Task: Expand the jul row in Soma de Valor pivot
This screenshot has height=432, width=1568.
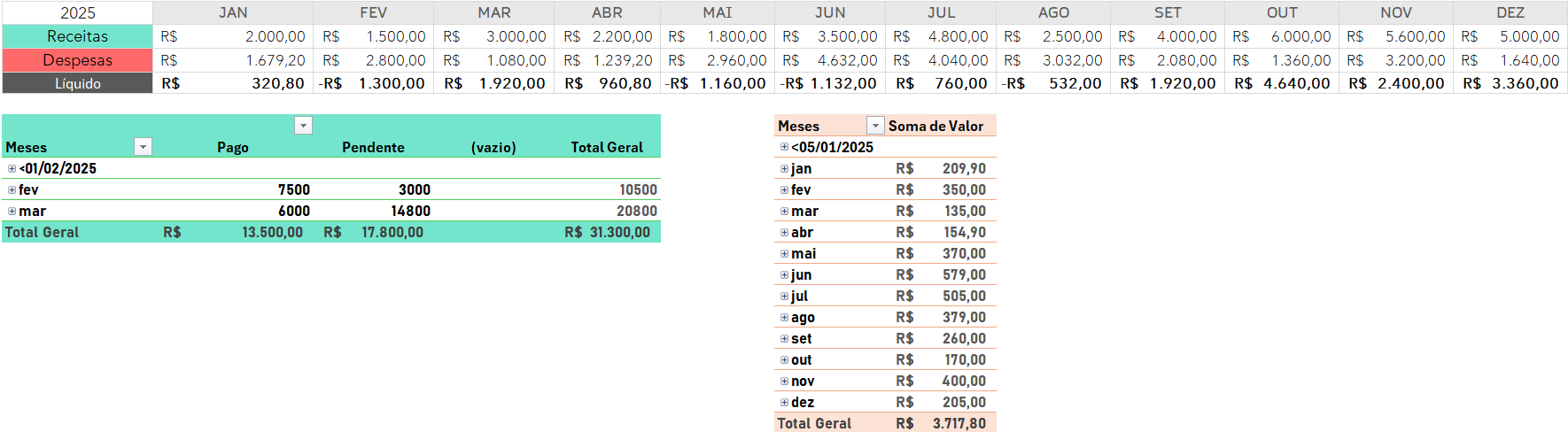Action: click(784, 297)
